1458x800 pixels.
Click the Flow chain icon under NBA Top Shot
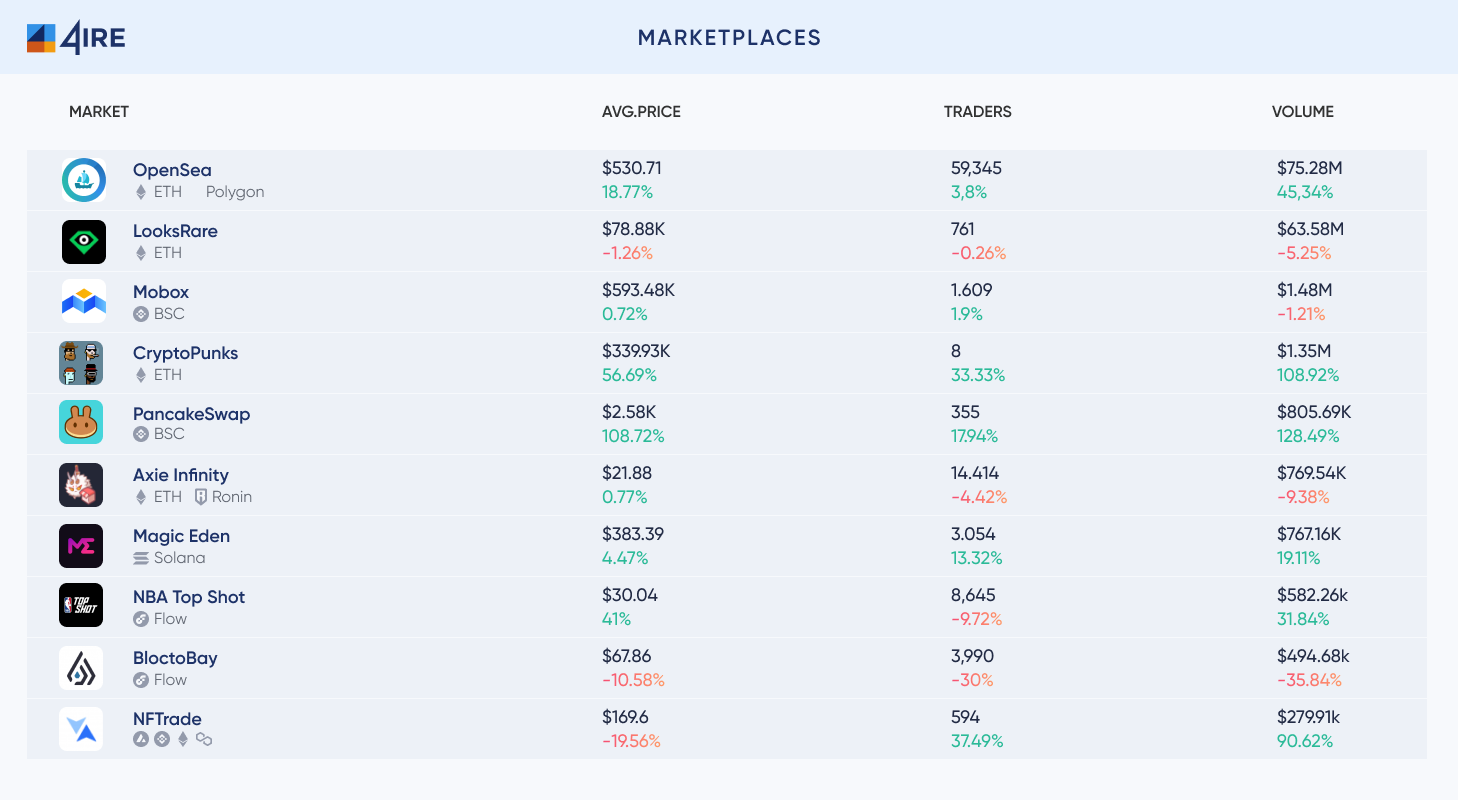coord(141,619)
